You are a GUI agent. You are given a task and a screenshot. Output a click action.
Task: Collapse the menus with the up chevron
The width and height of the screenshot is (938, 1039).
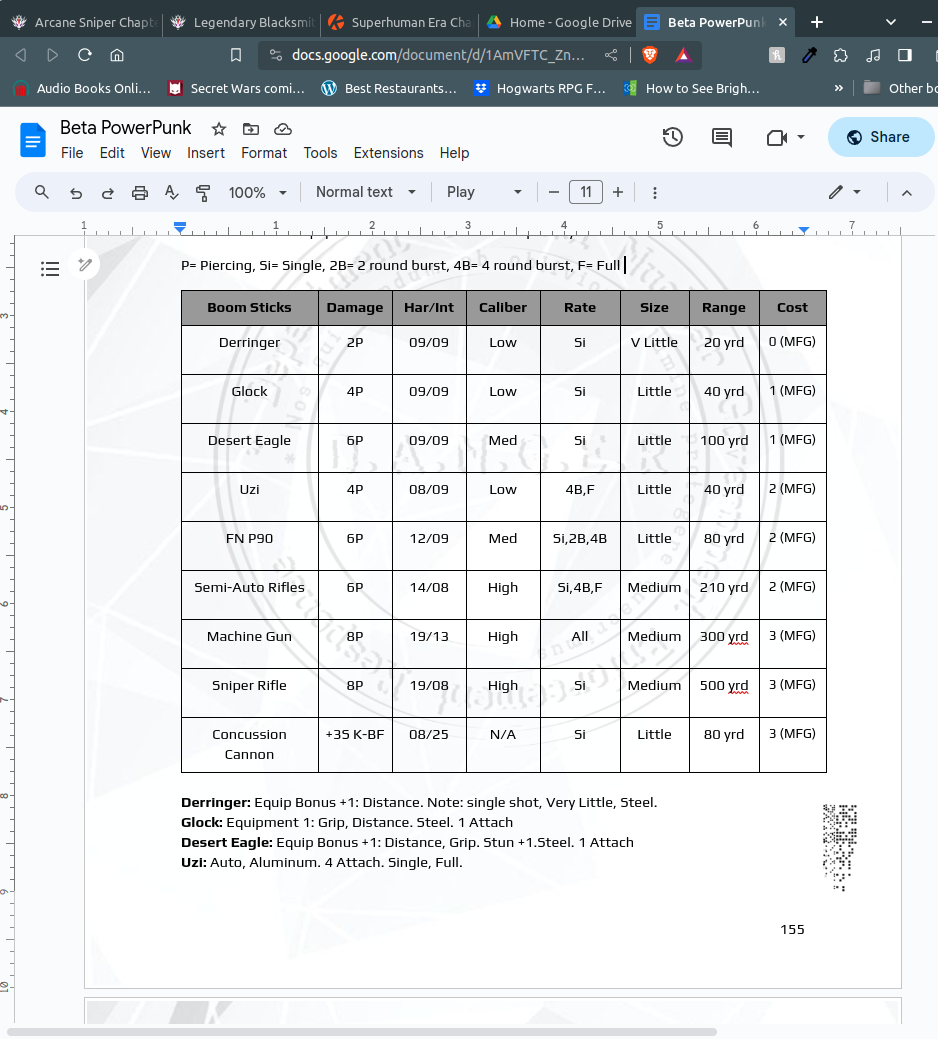coord(907,193)
